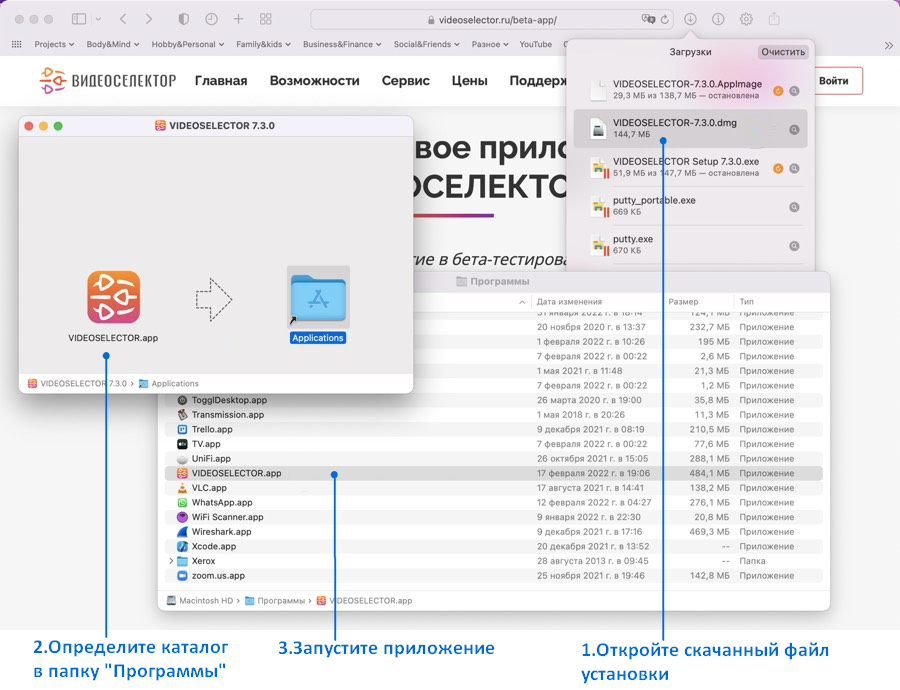Select VLC.app in the Finder list
Image resolution: width=900 pixels, height=690 pixels.
[x=494, y=488]
